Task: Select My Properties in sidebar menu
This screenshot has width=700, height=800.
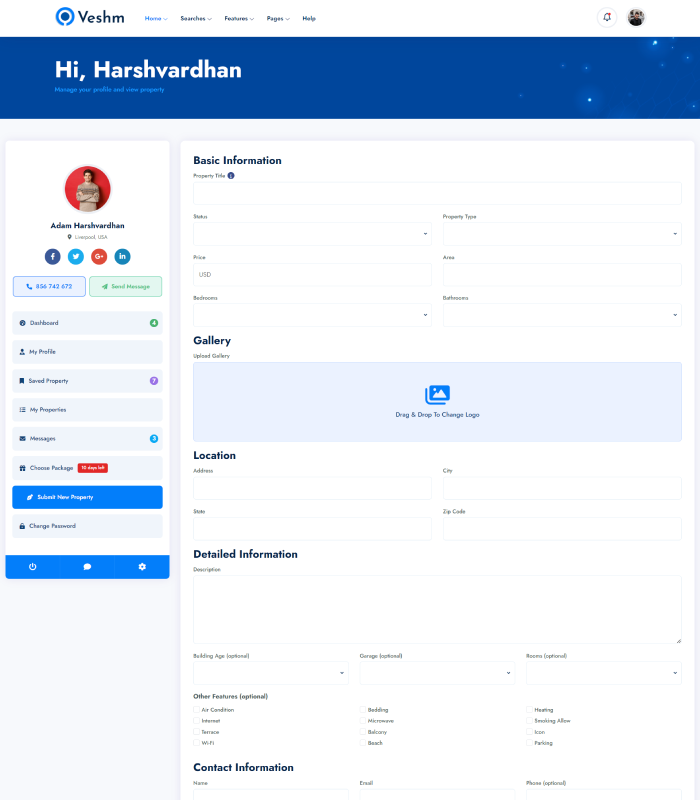Action: pos(87,410)
